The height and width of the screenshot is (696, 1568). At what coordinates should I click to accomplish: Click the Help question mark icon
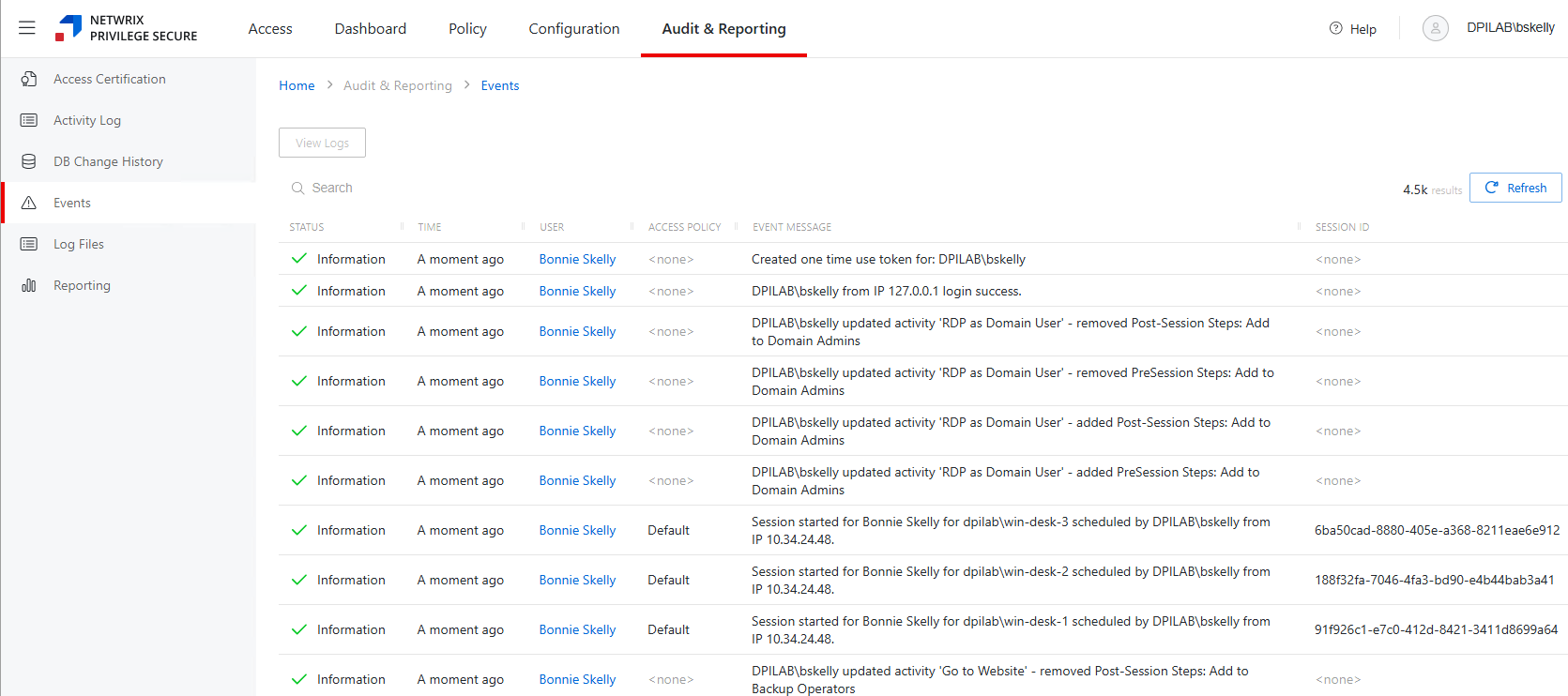pos(1336,28)
